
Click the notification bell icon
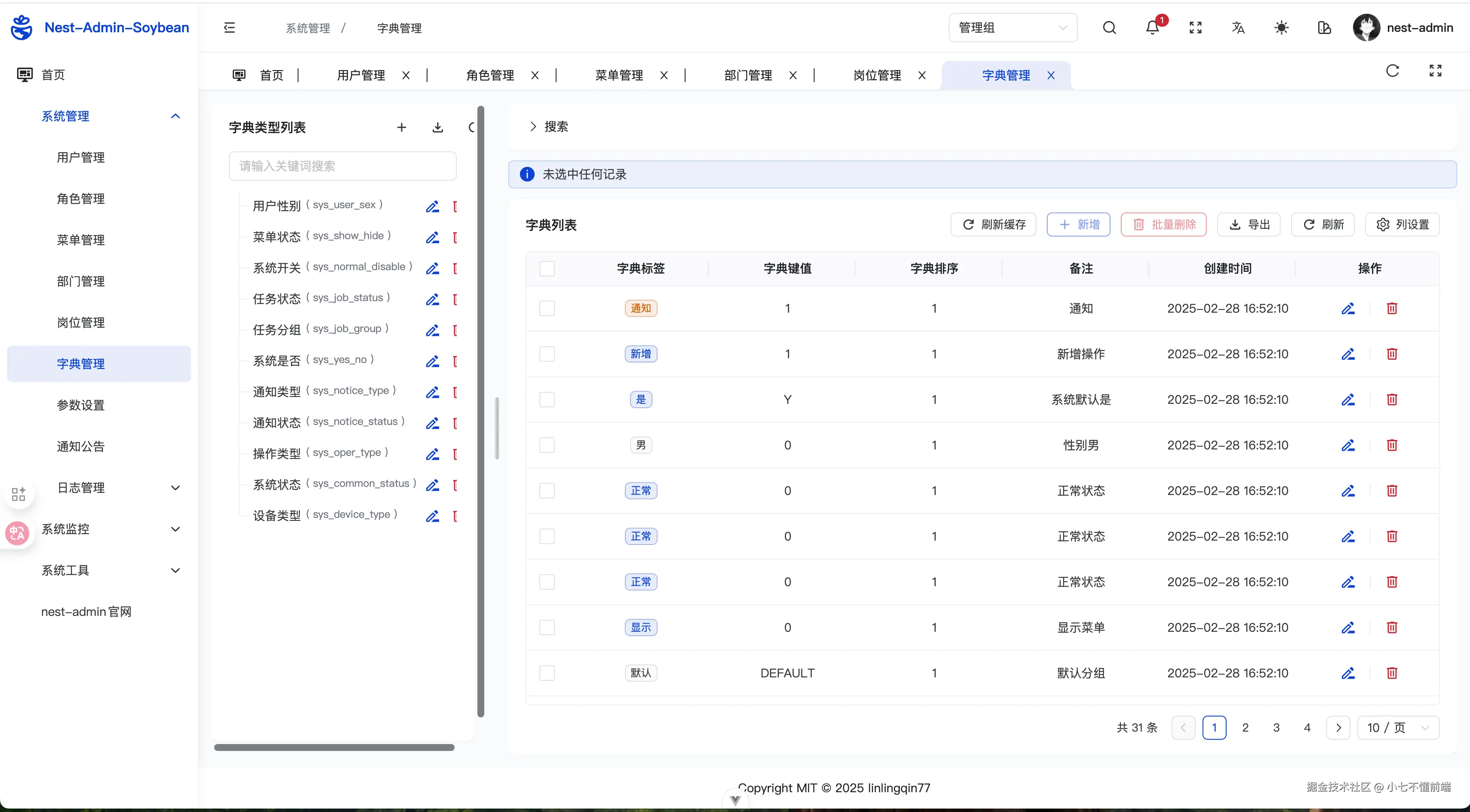1152,28
